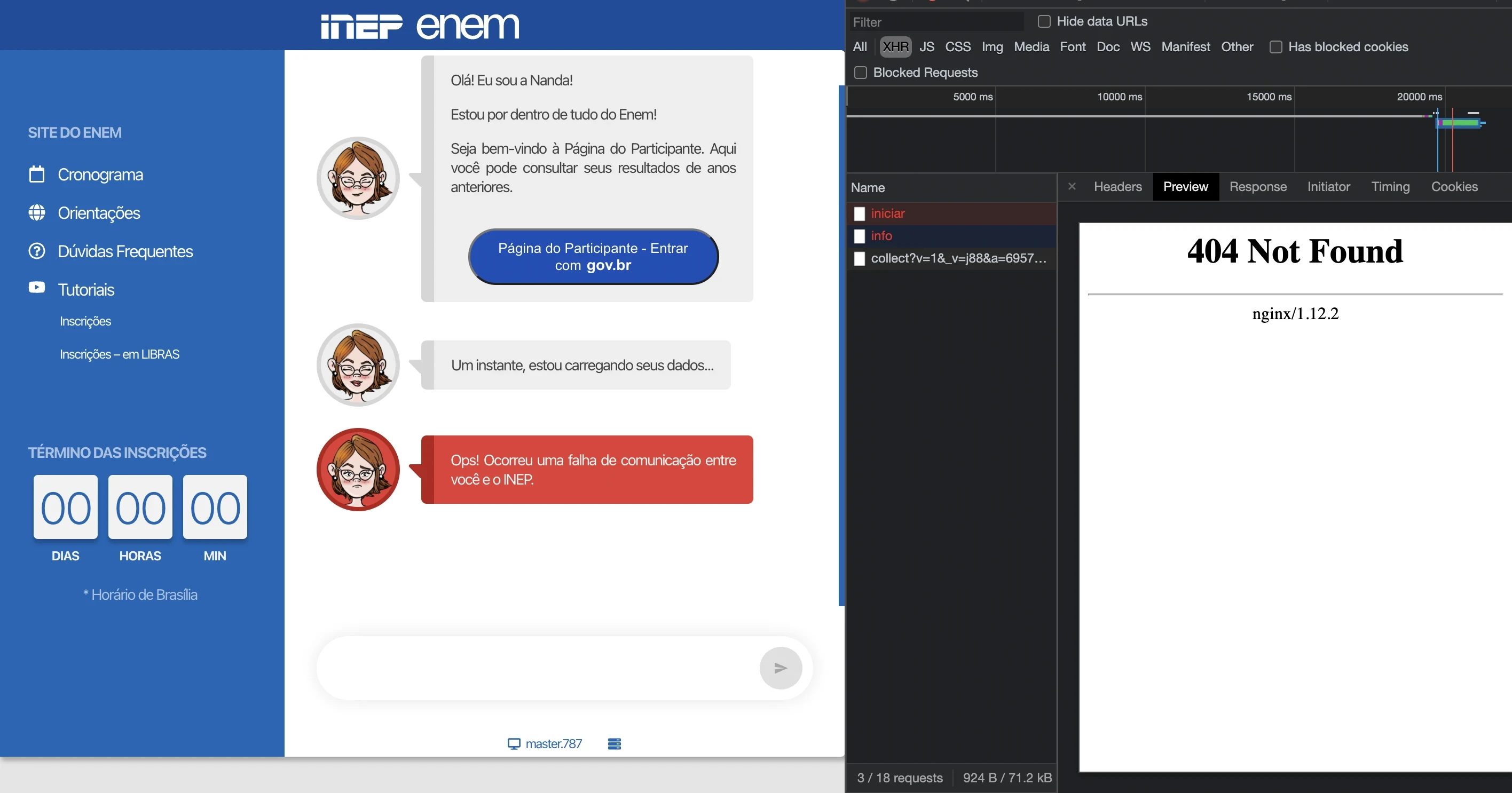
Task: Open Inscrições – em LIBRAS link
Action: pyautogui.click(x=119, y=354)
